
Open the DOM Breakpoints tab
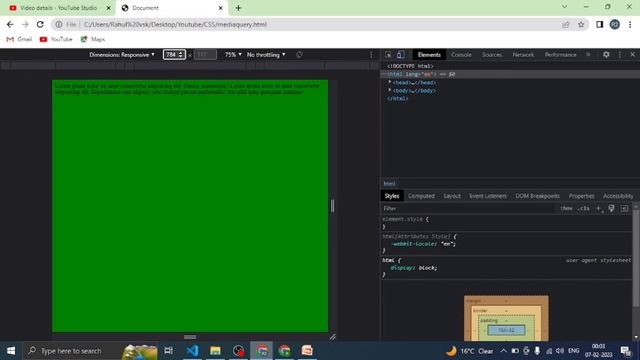pos(537,196)
